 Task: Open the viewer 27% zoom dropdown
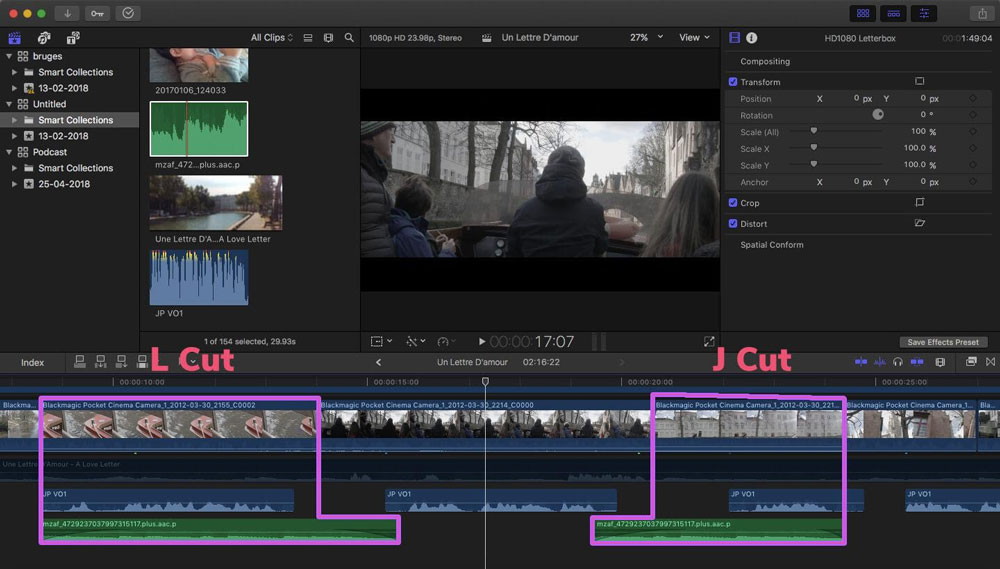pyautogui.click(x=645, y=38)
